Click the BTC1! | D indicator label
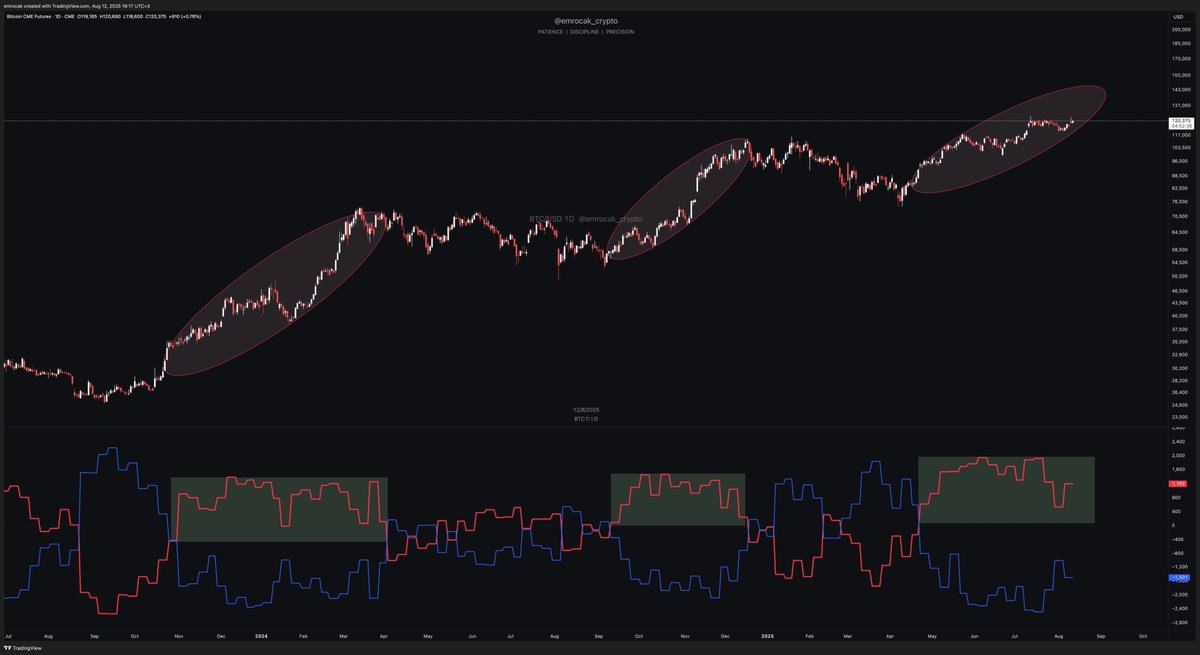The image size is (1200, 655). pyautogui.click(x=587, y=418)
